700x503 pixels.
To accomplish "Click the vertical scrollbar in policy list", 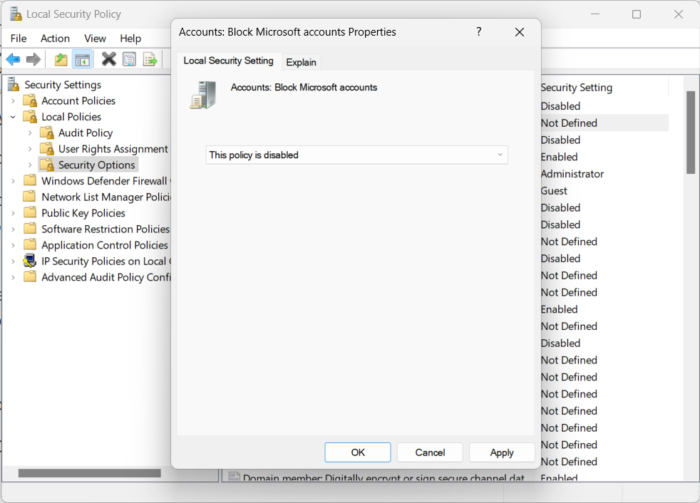I will click(x=690, y=132).
